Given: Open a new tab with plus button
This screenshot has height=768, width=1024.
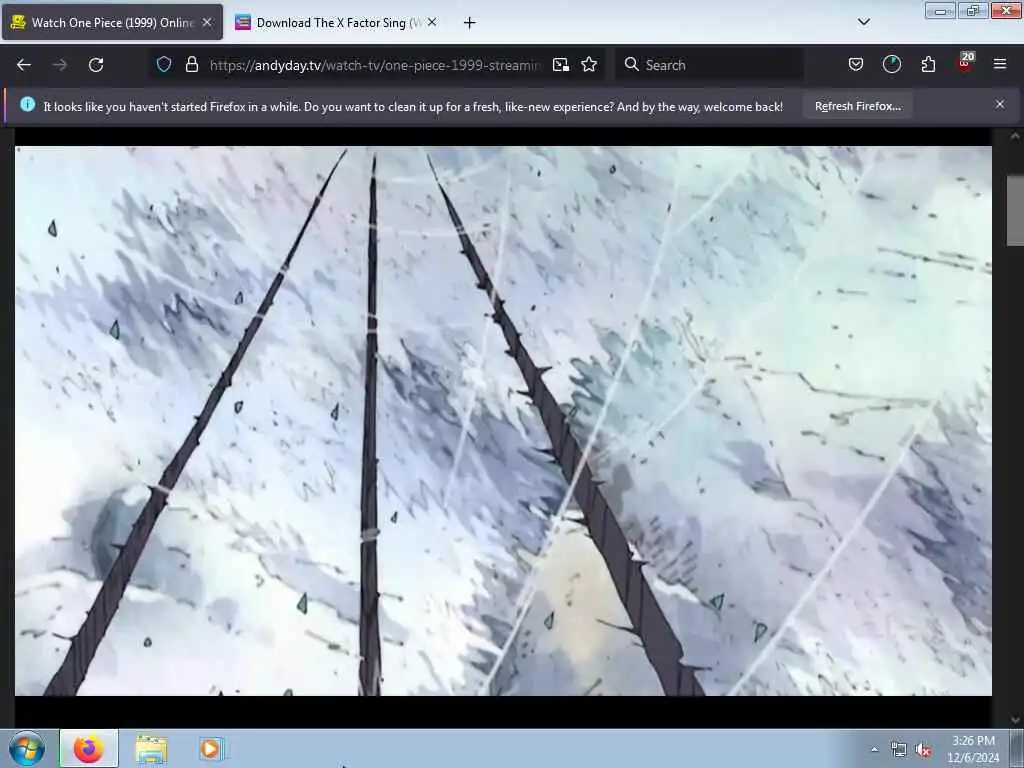Looking at the screenshot, I should tap(469, 23).
